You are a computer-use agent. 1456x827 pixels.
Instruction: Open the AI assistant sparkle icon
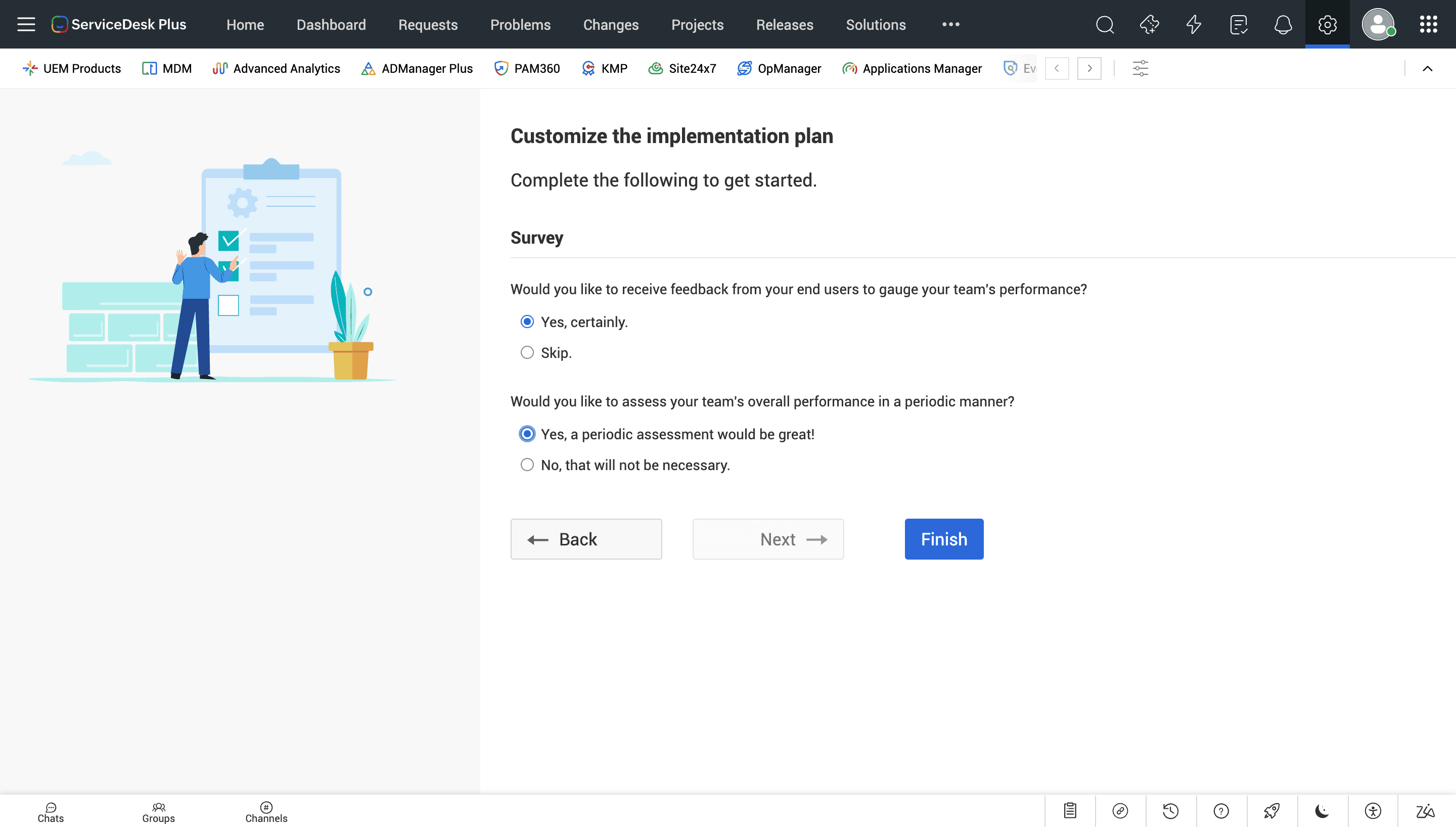(1149, 24)
